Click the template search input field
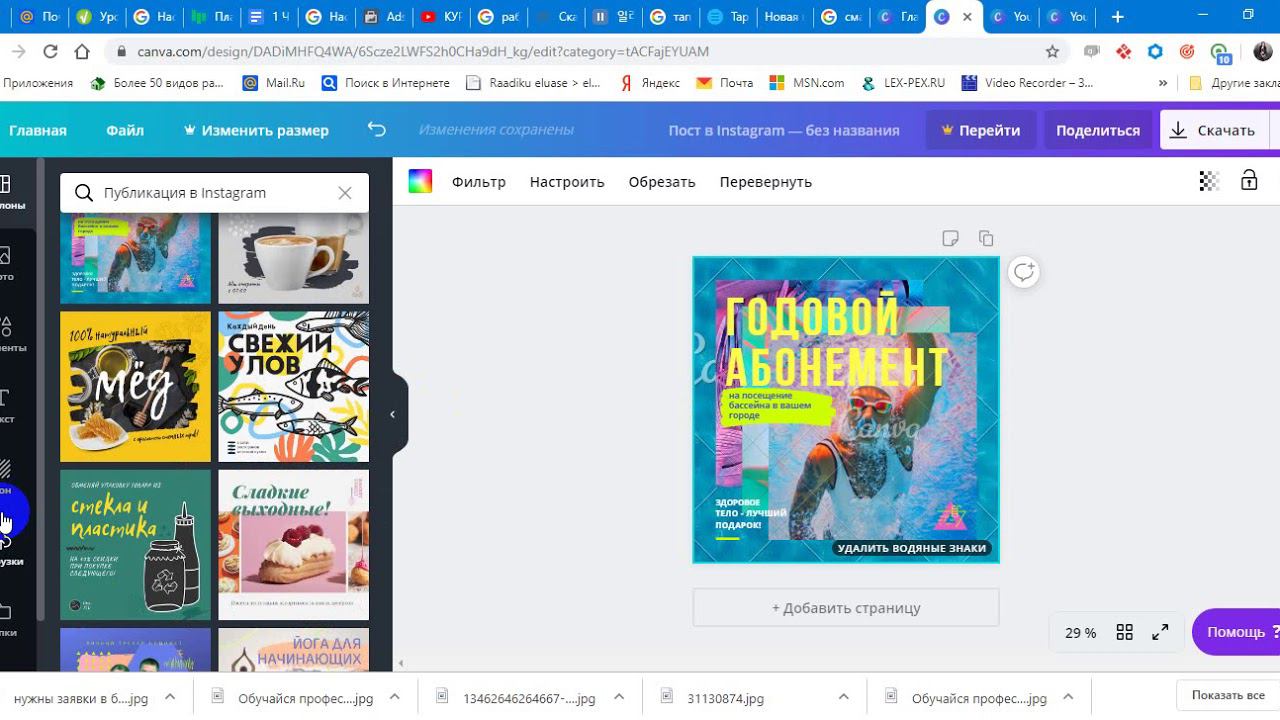Viewport: 1280px width, 720px height. tap(214, 193)
